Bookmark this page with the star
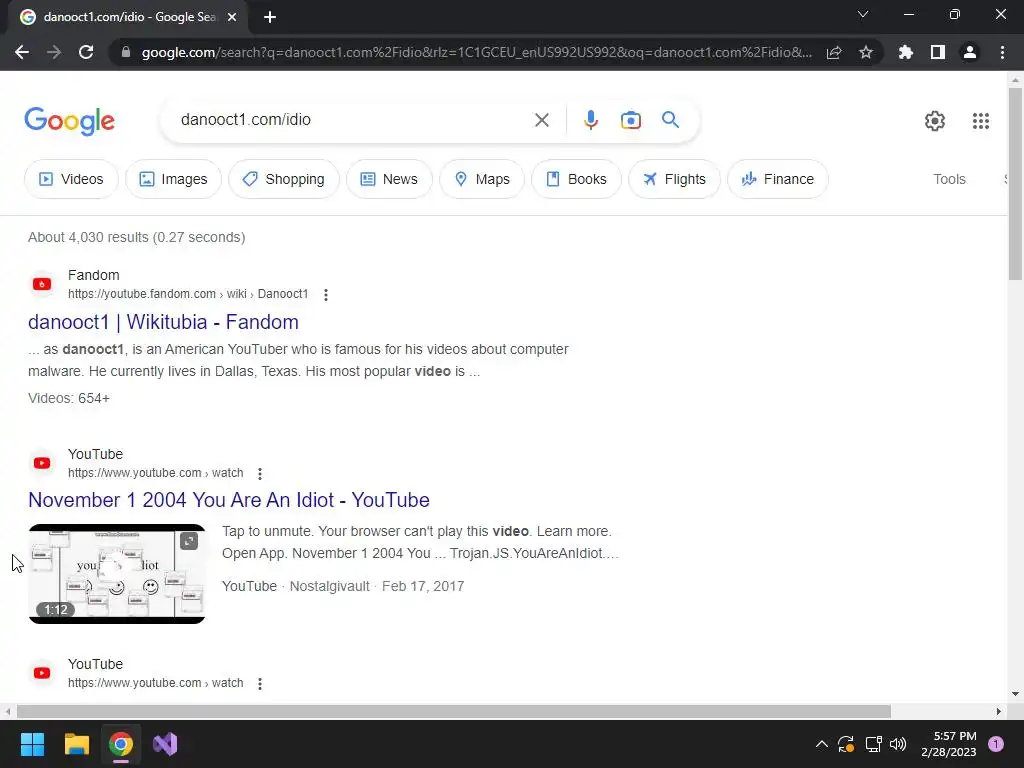The height and width of the screenshot is (768, 1024). click(x=866, y=52)
